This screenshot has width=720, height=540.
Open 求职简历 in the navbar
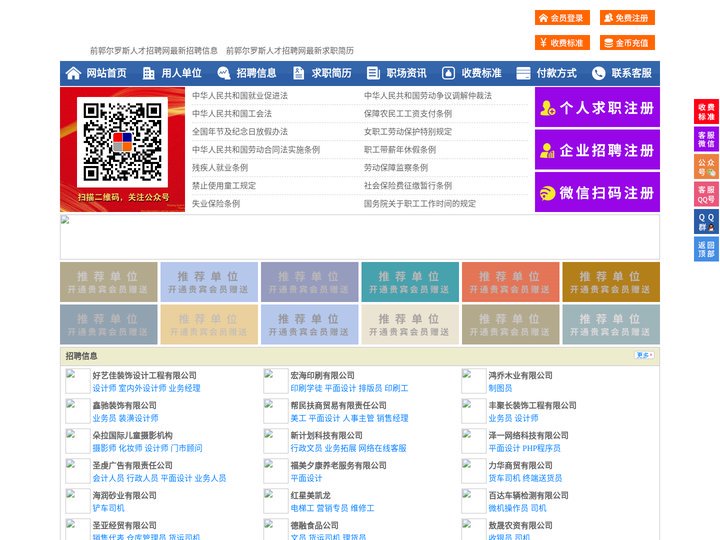pyautogui.click(x=332, y=73)
